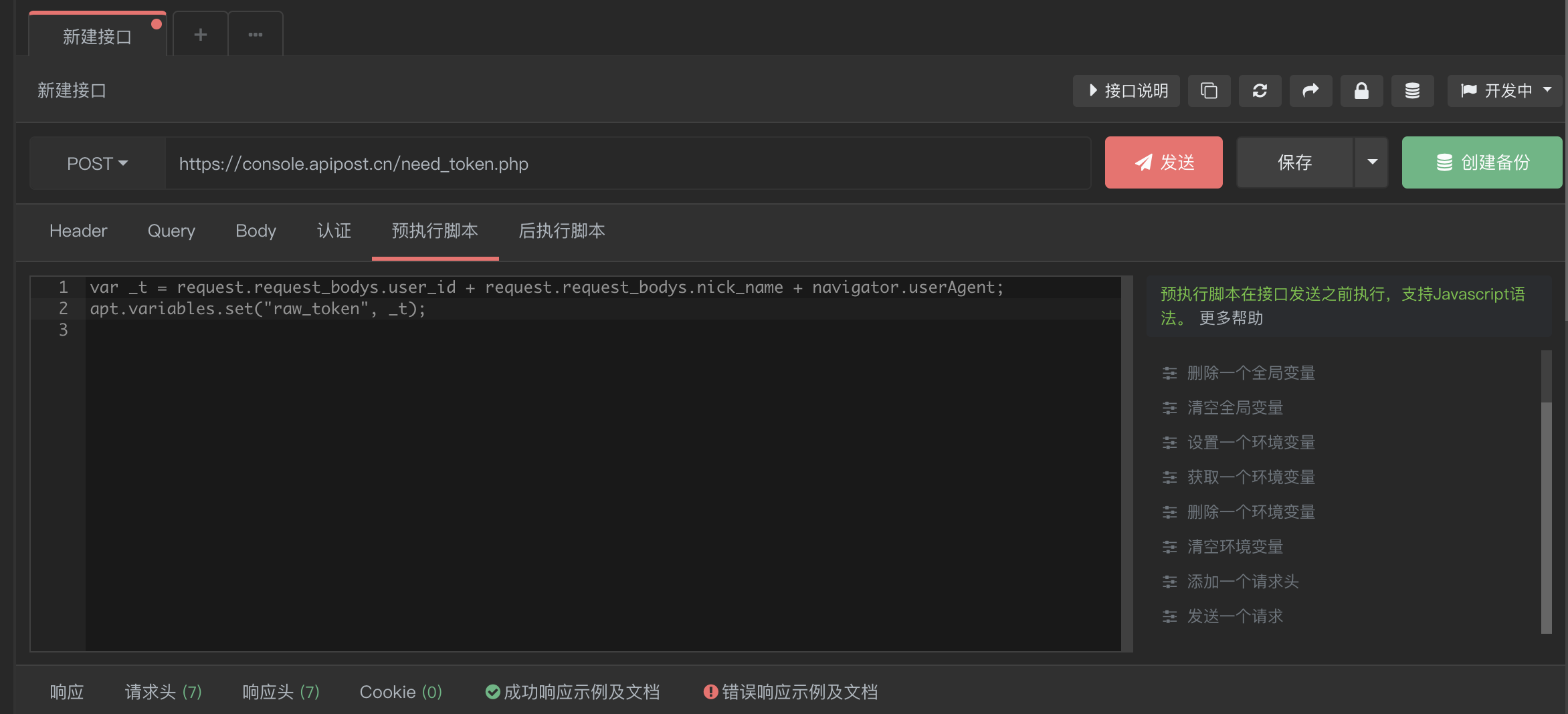This screenshot has width=1568, height=714.
Task: Click 创建备份 to create backup
Action: pos(1482,162)
